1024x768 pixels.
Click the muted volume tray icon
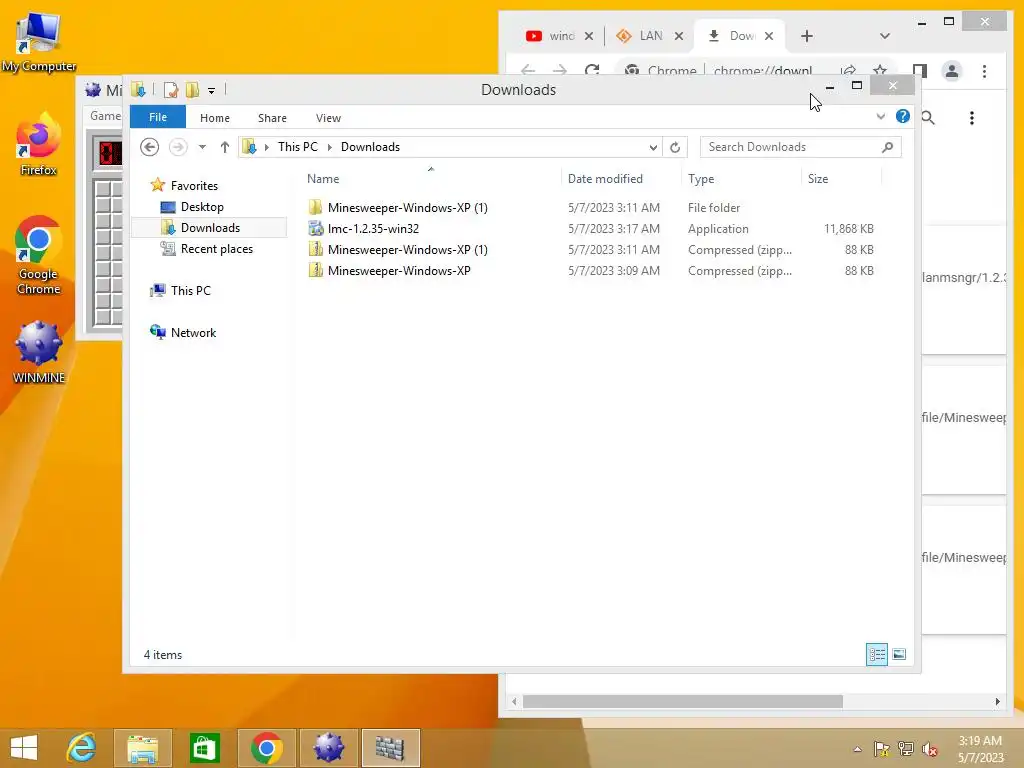coord(930,749)
